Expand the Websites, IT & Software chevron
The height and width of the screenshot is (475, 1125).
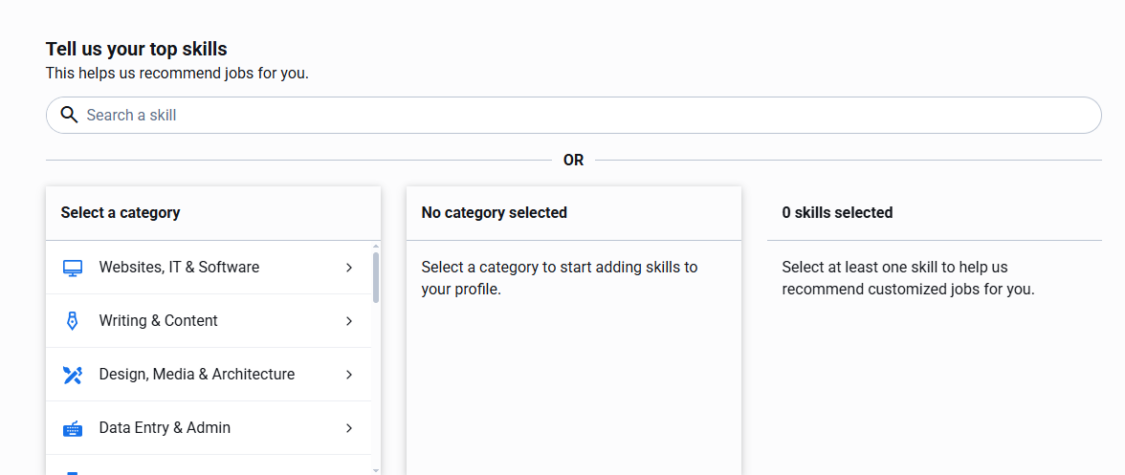[x=349, y=268]
